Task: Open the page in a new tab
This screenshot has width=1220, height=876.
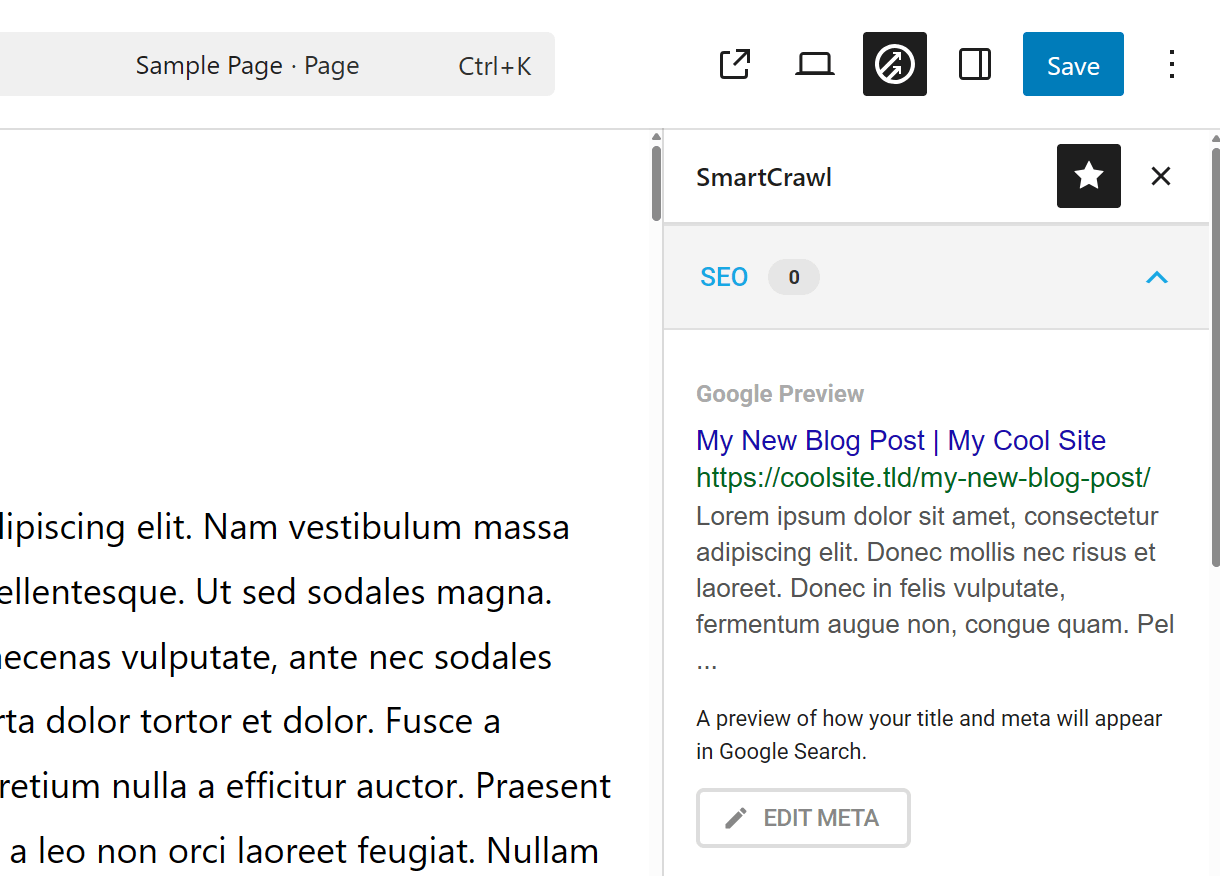Action: click(735, 65)
